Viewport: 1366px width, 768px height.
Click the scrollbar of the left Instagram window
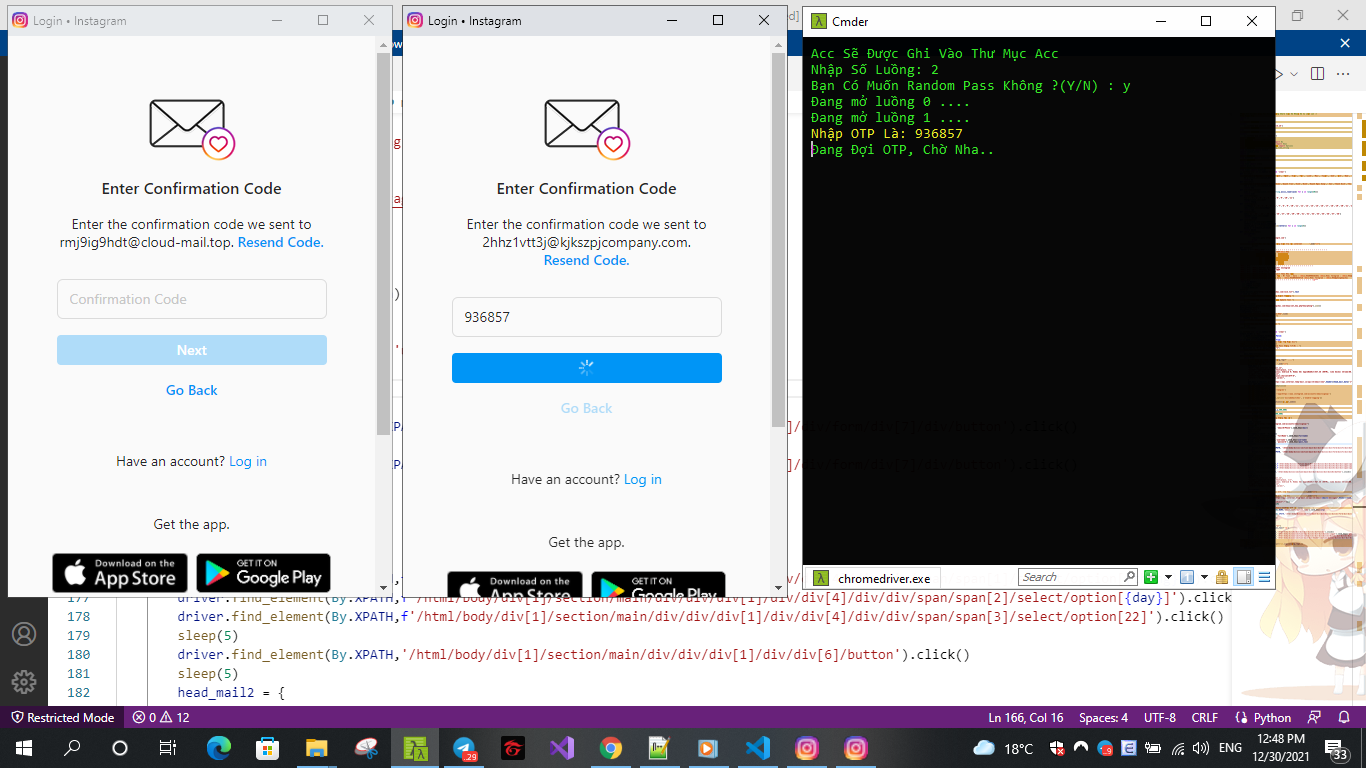[383, 245]
